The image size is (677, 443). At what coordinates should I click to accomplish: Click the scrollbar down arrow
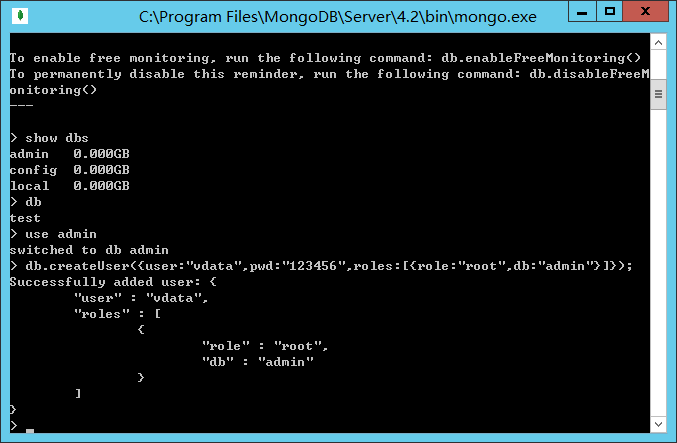coord(658,424)
